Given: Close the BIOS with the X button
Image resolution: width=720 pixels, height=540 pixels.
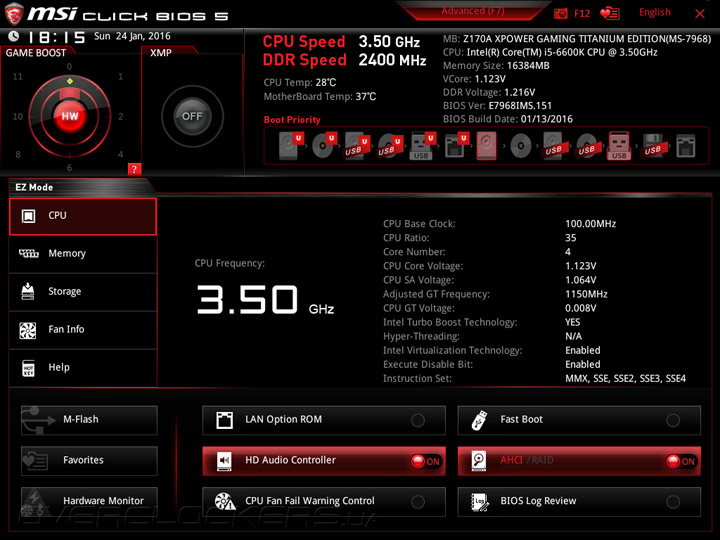Looking at the screenshot, I should click(x=700, y=13).
